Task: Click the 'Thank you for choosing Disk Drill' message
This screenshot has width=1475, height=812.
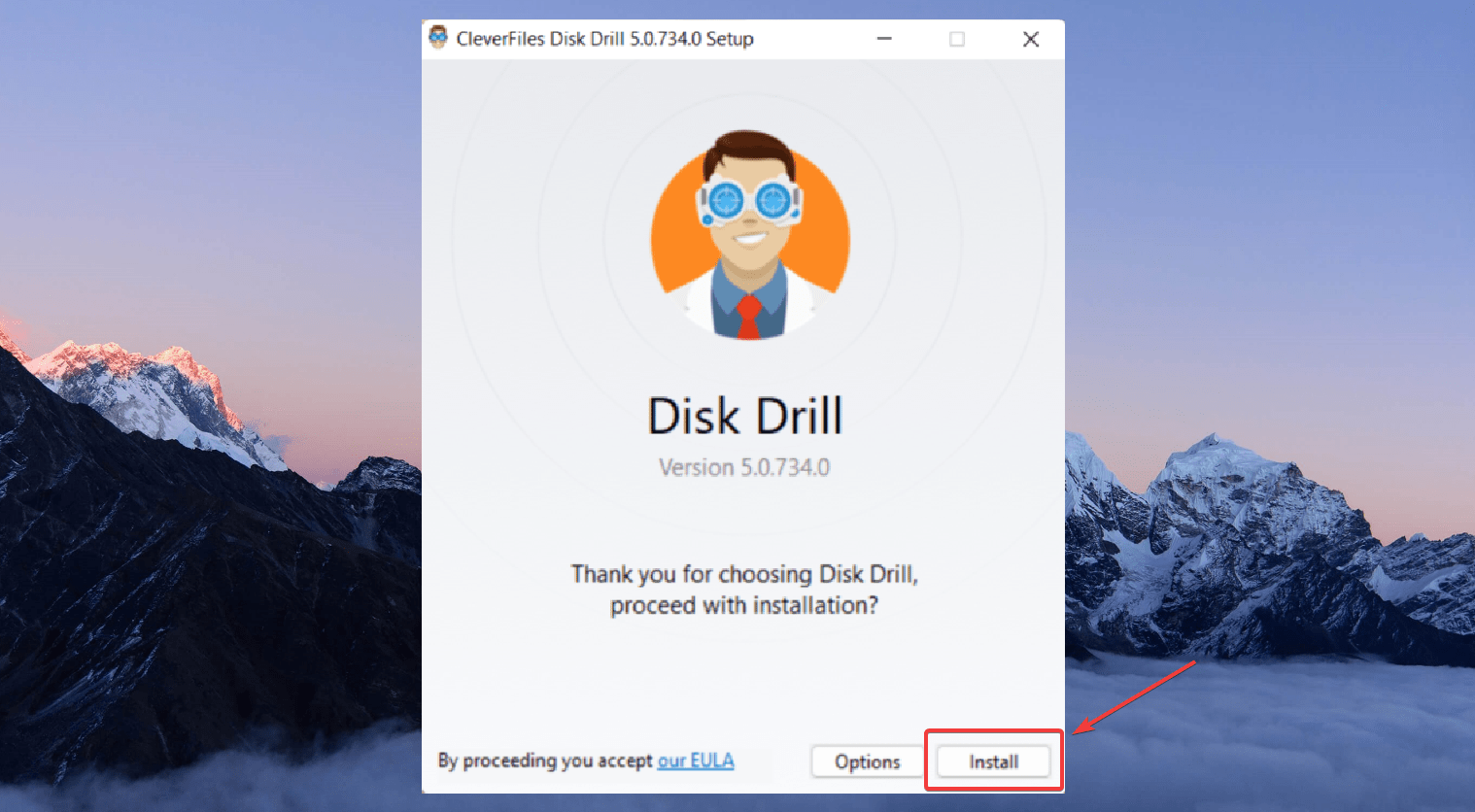Action: pos(744,590)
